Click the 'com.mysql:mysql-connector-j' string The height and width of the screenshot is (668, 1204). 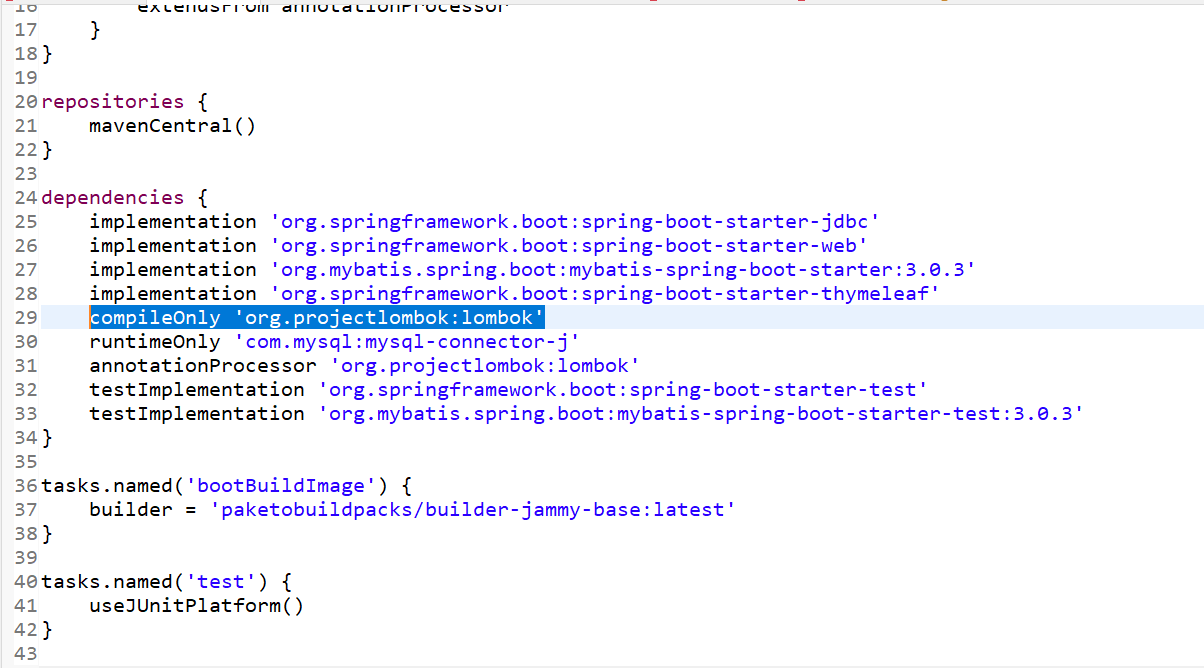[x=407, y=342]
